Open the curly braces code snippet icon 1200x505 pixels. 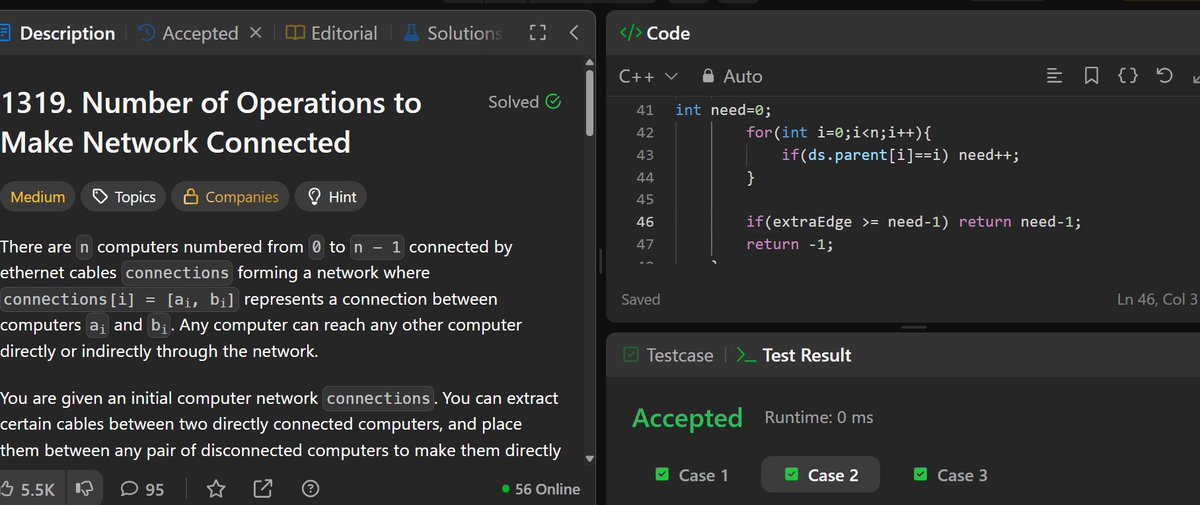click(1127, 76)
